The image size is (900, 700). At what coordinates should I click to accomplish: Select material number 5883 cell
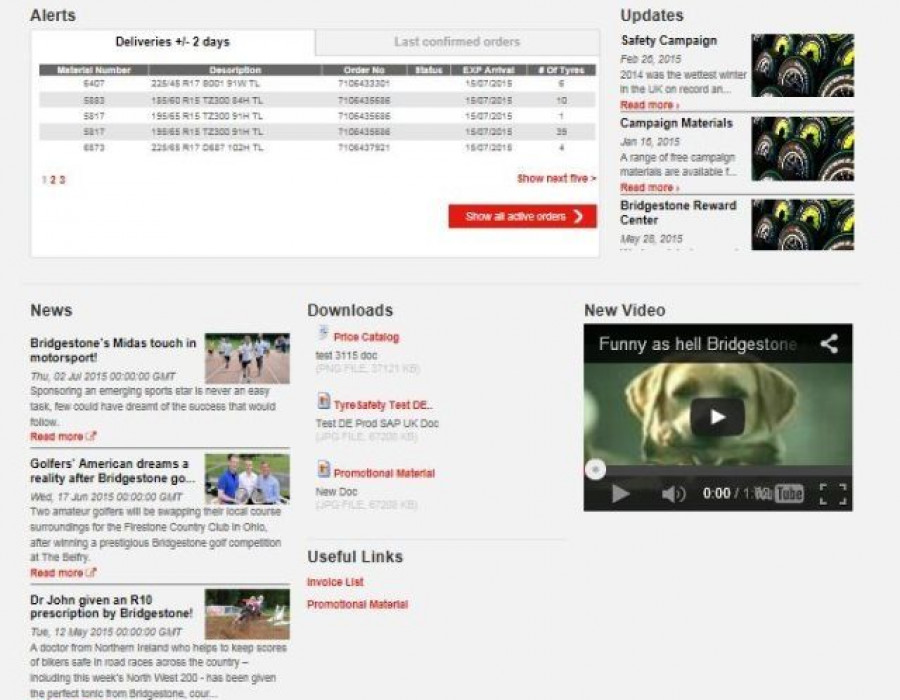coord(94,100)
